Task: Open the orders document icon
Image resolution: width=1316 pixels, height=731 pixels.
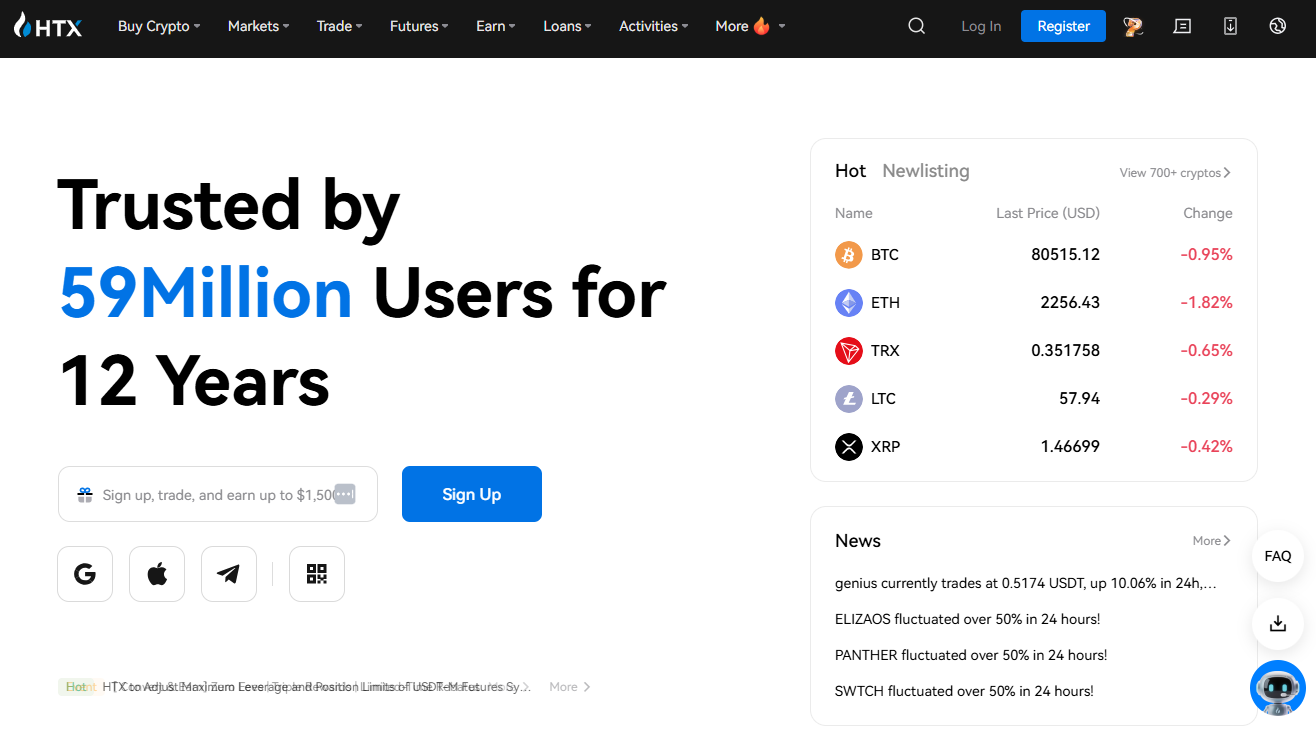Action: (x=1182, y=26)
